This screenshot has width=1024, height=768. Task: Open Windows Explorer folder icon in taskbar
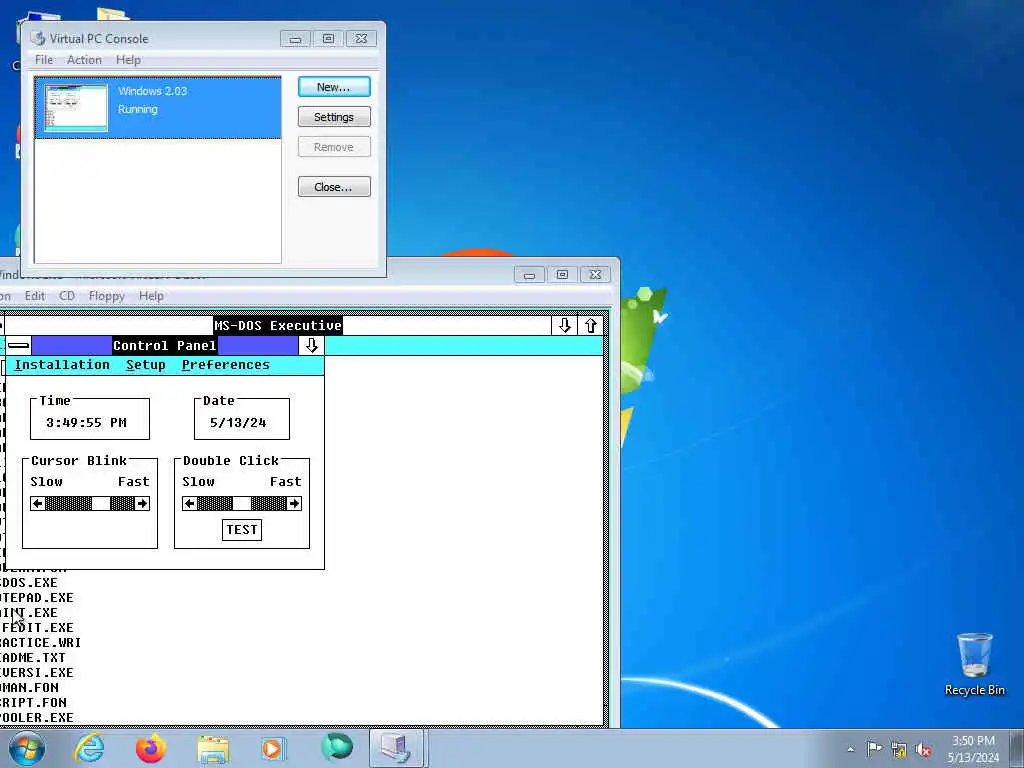[x=214, y=749]
